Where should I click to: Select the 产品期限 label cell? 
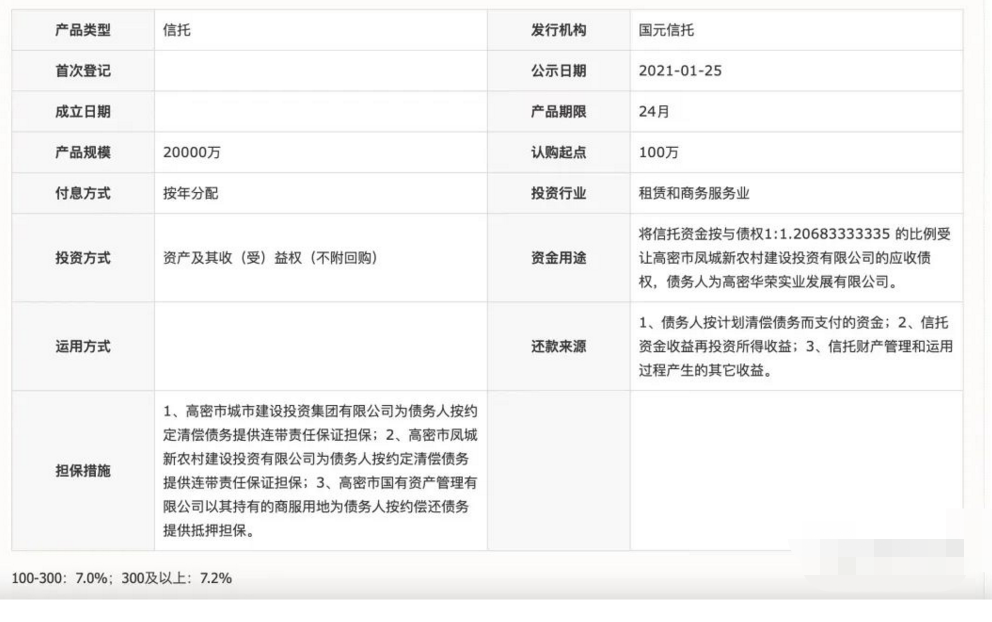pos(559,111)
